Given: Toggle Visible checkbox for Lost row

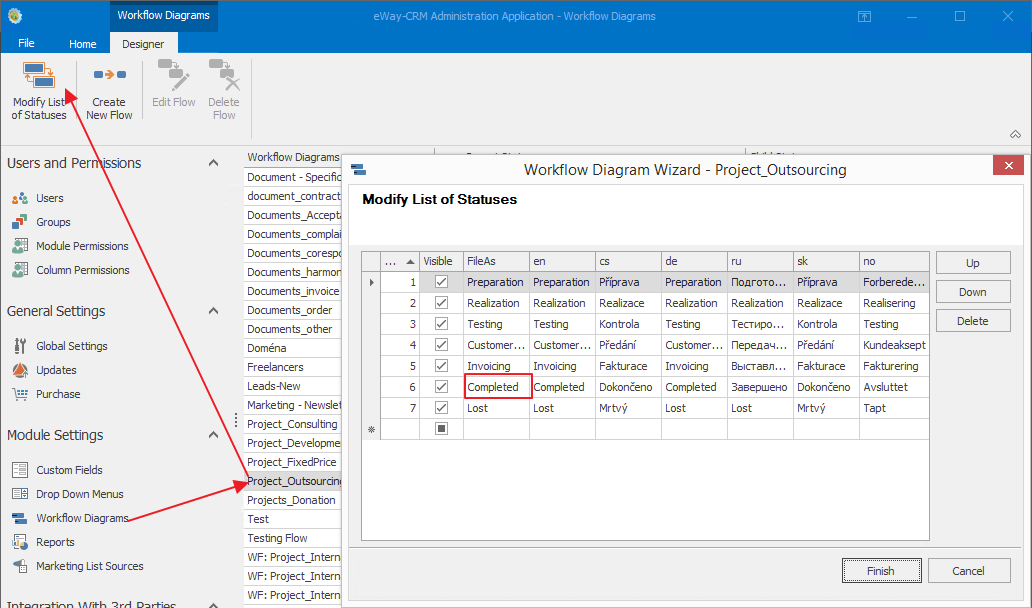Looking at the screenshot, I should click(442, 408).
